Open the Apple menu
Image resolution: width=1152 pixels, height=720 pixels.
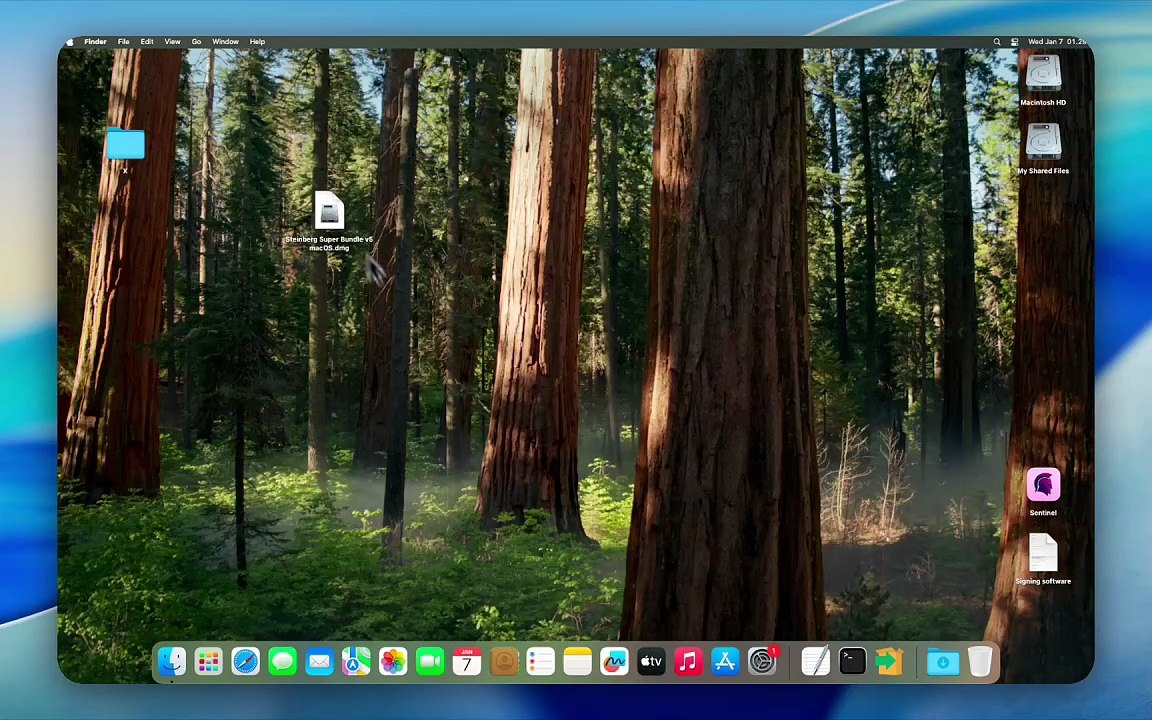point(71,42)
